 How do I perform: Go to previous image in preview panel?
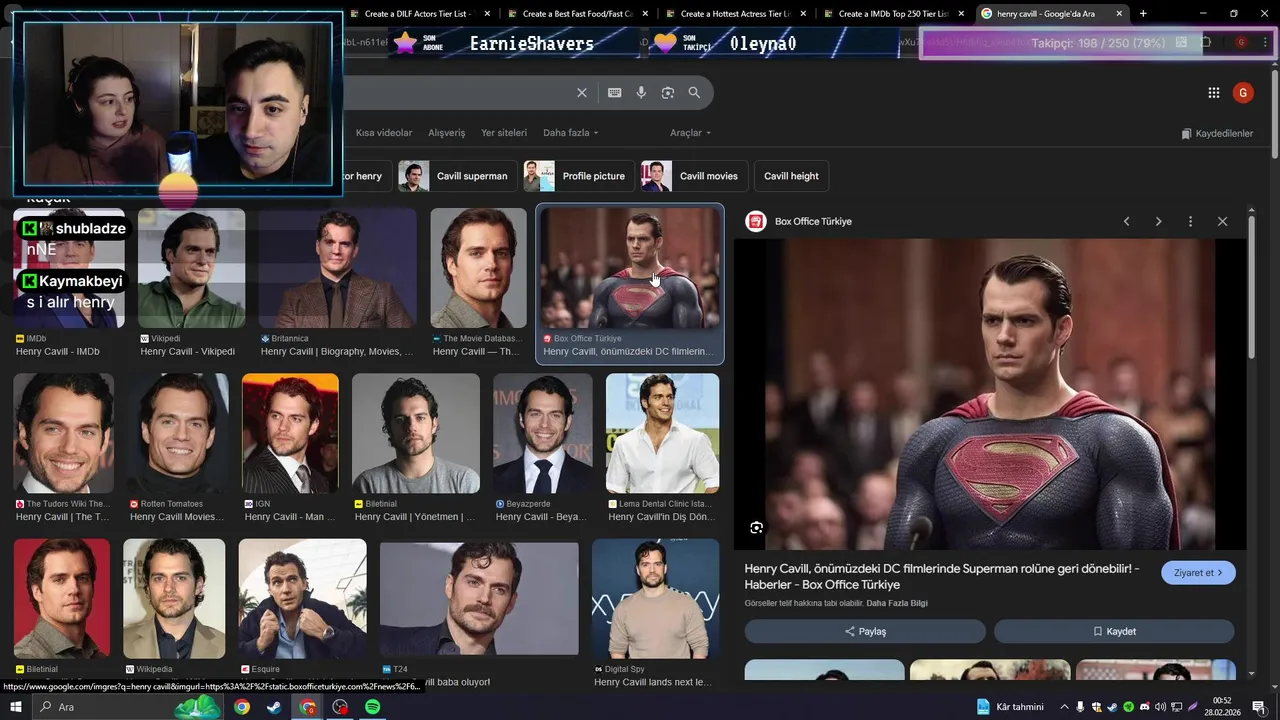[x=1126, y=221]
